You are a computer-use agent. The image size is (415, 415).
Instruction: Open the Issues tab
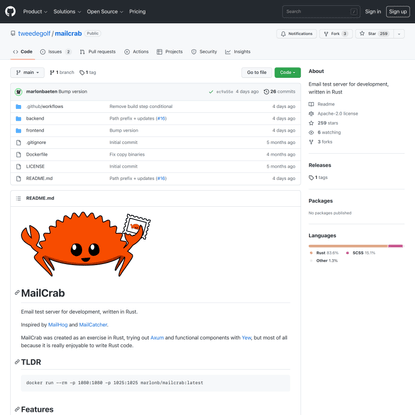56,52
